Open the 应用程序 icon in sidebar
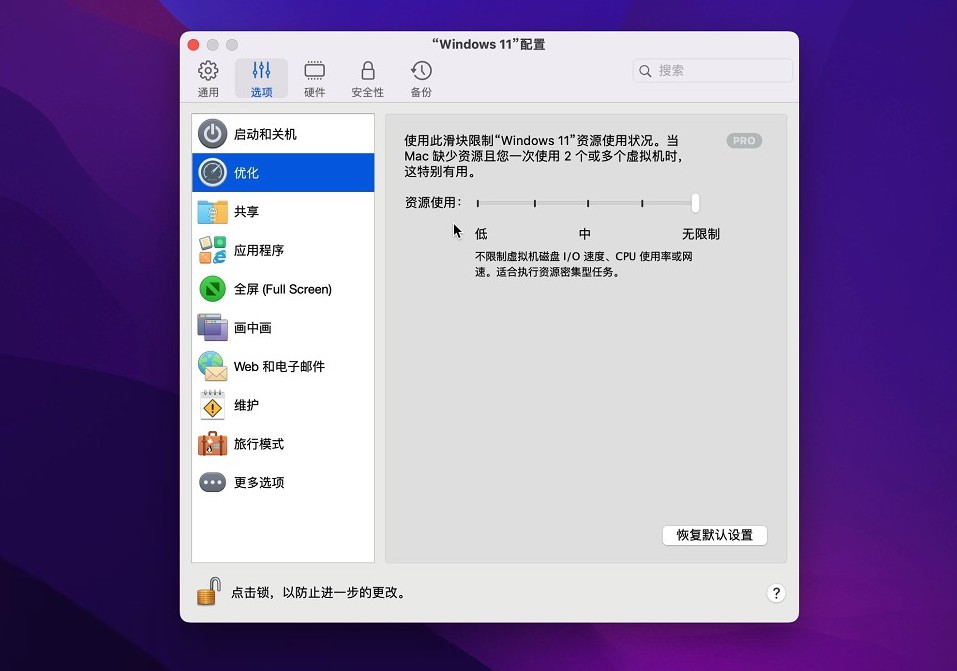The height and width of the screenshot is (671, 957). tap(212, 250)
